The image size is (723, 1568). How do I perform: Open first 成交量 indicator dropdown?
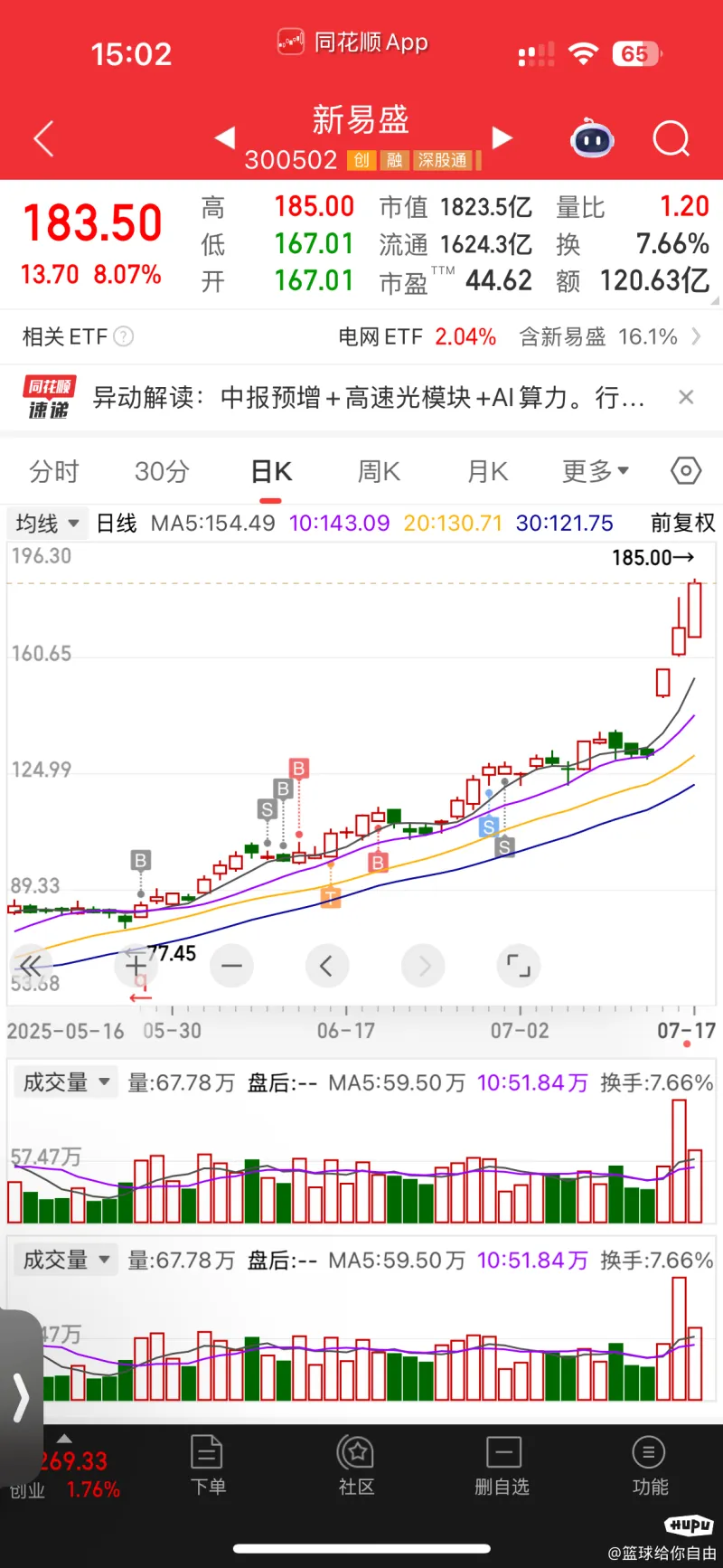coord(66,1082)
